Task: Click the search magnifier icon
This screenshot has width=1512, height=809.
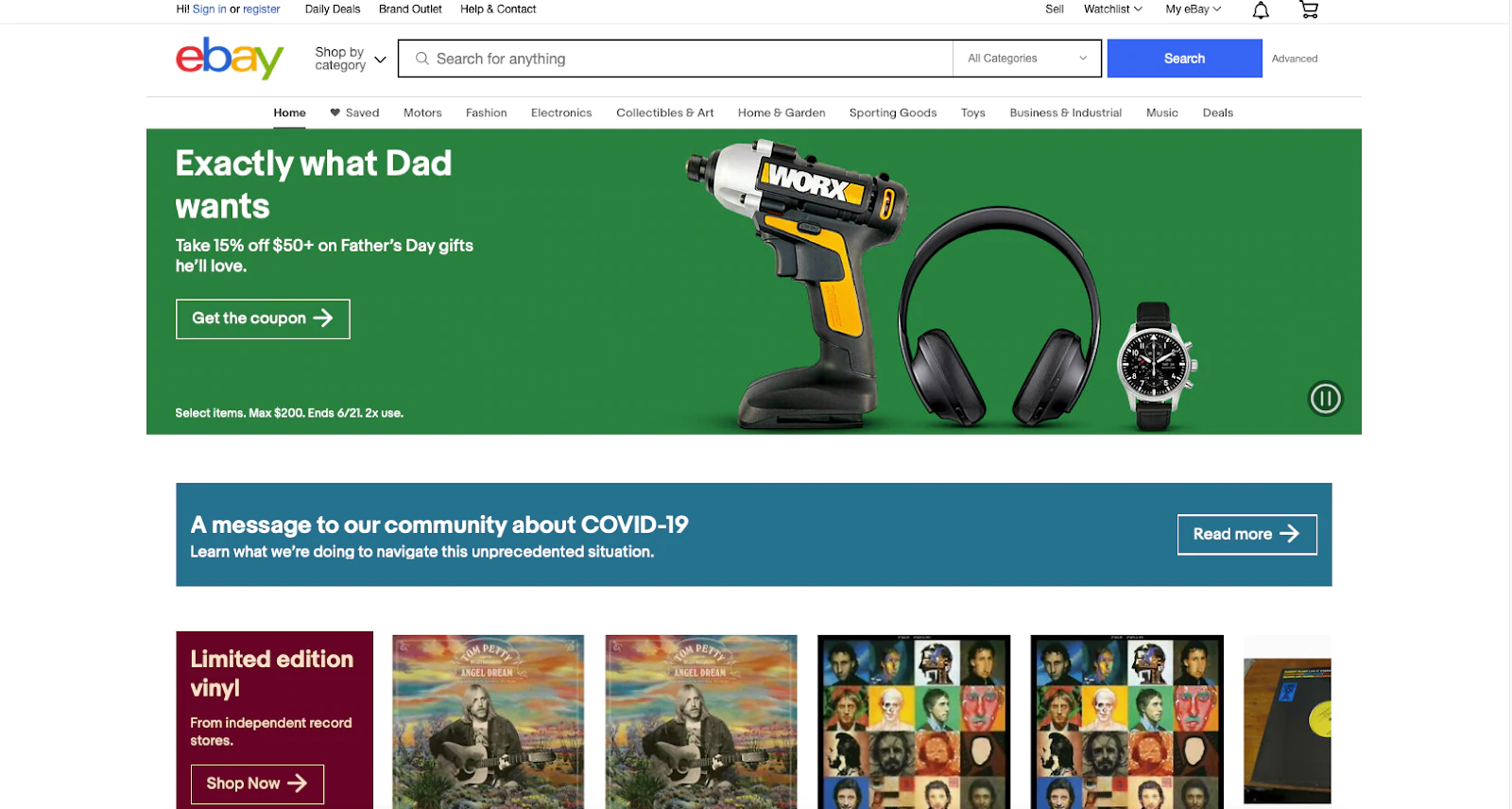Action: tap(422, 59)
